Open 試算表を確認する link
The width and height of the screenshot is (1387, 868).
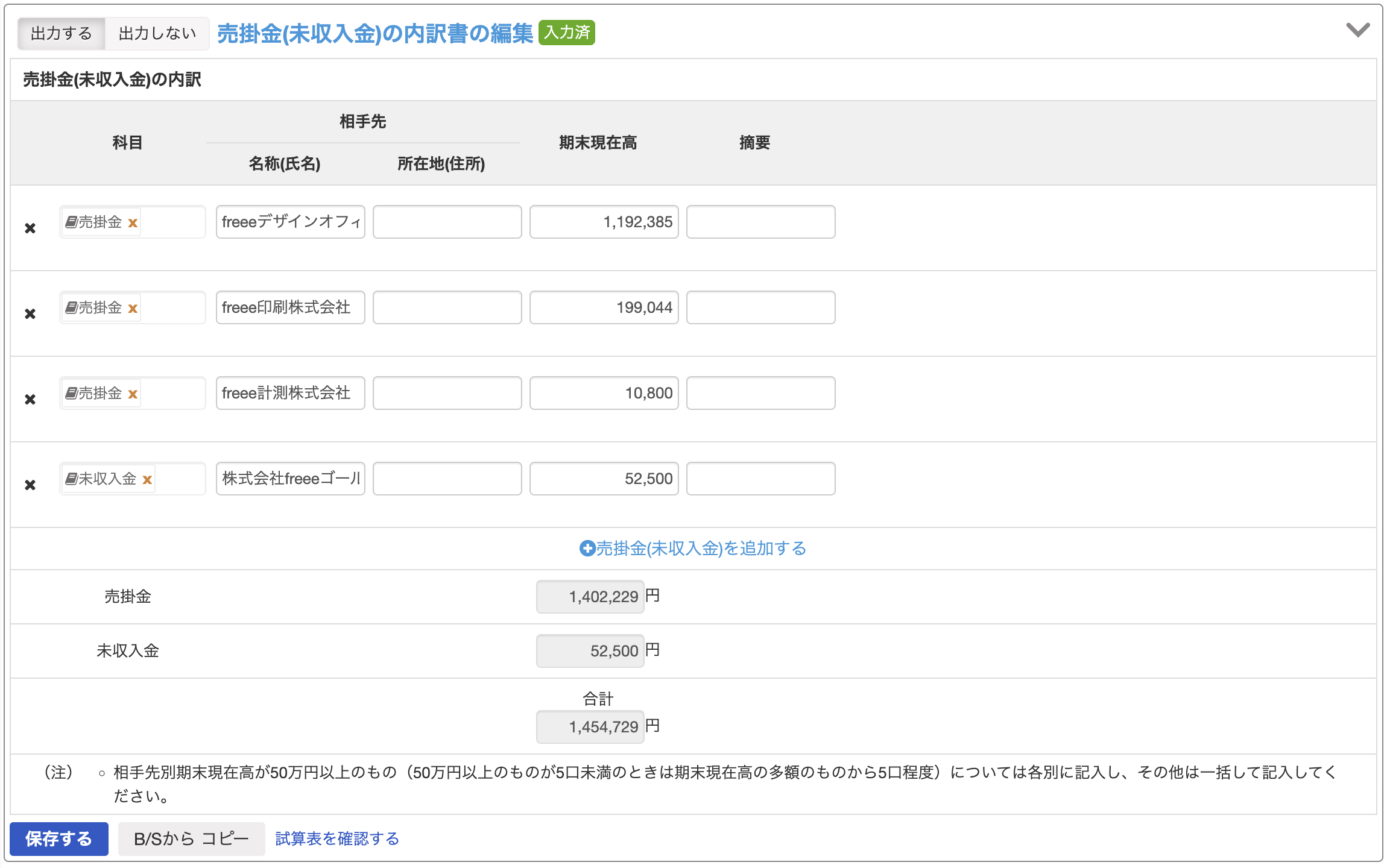point(337,838)
